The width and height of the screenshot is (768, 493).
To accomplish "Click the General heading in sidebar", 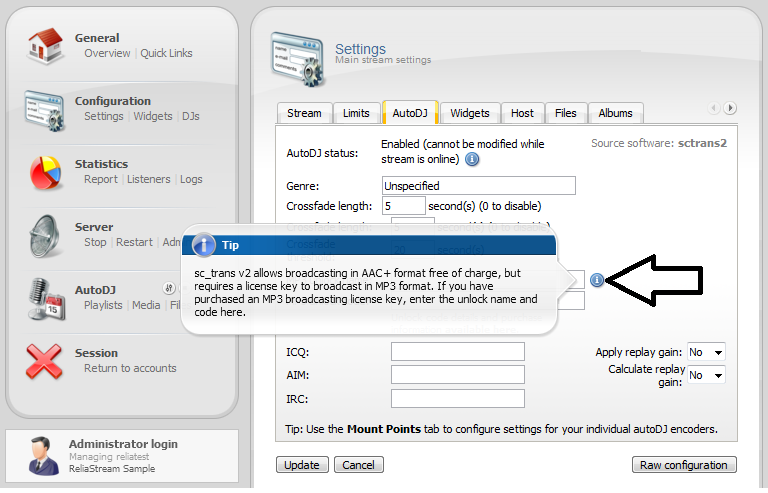I will point(97,38).
